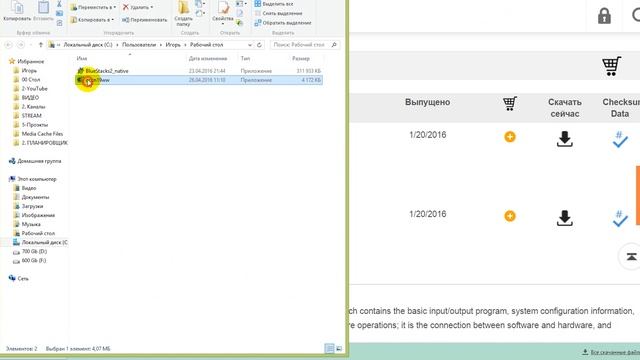Viewport: 640px width, 360px height.
Task: Open the Переместить в dropdown
Action: click(x=93, y=7)
